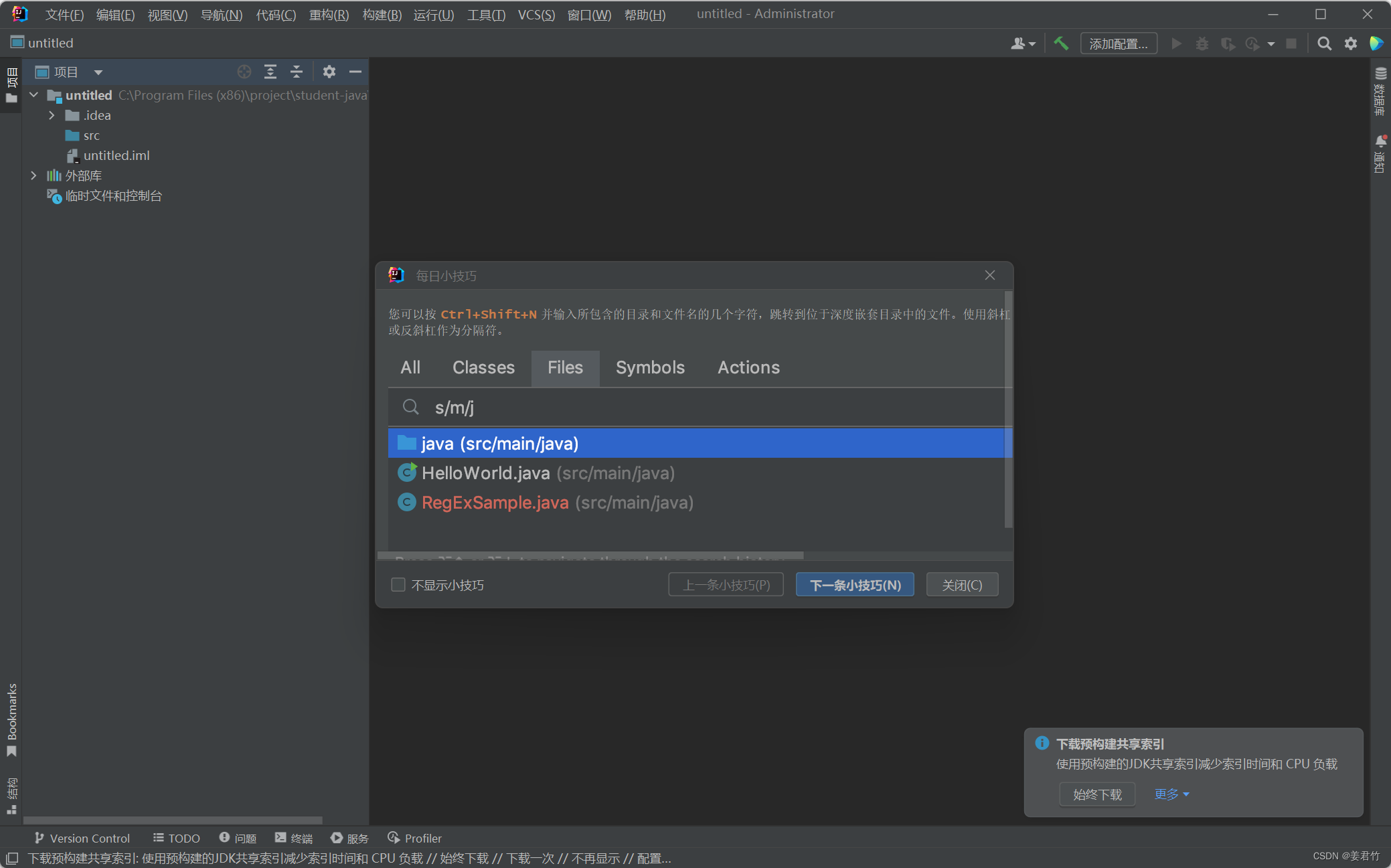Open the VCS(S) menu

[536, 14]
